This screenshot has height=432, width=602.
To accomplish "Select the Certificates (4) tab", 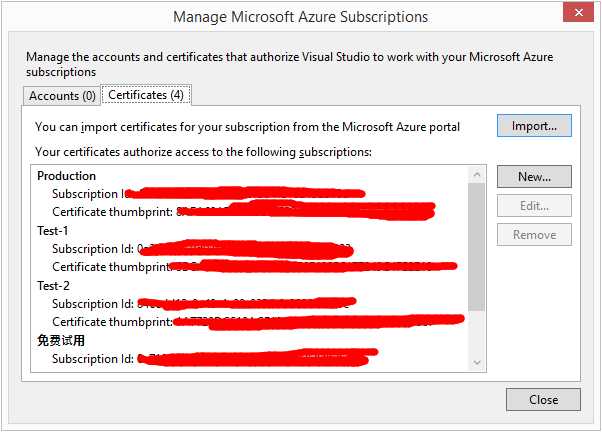I will [x=146, y=95].
